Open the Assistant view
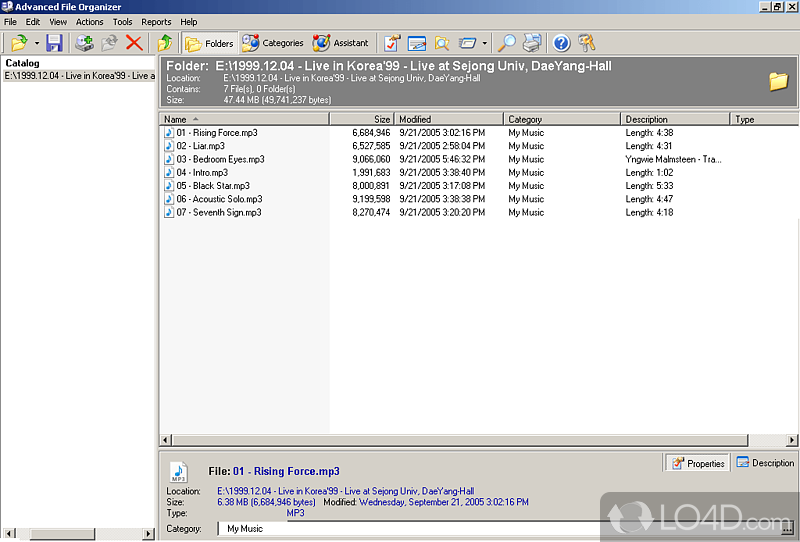800x542 pixels. [340, 43]
